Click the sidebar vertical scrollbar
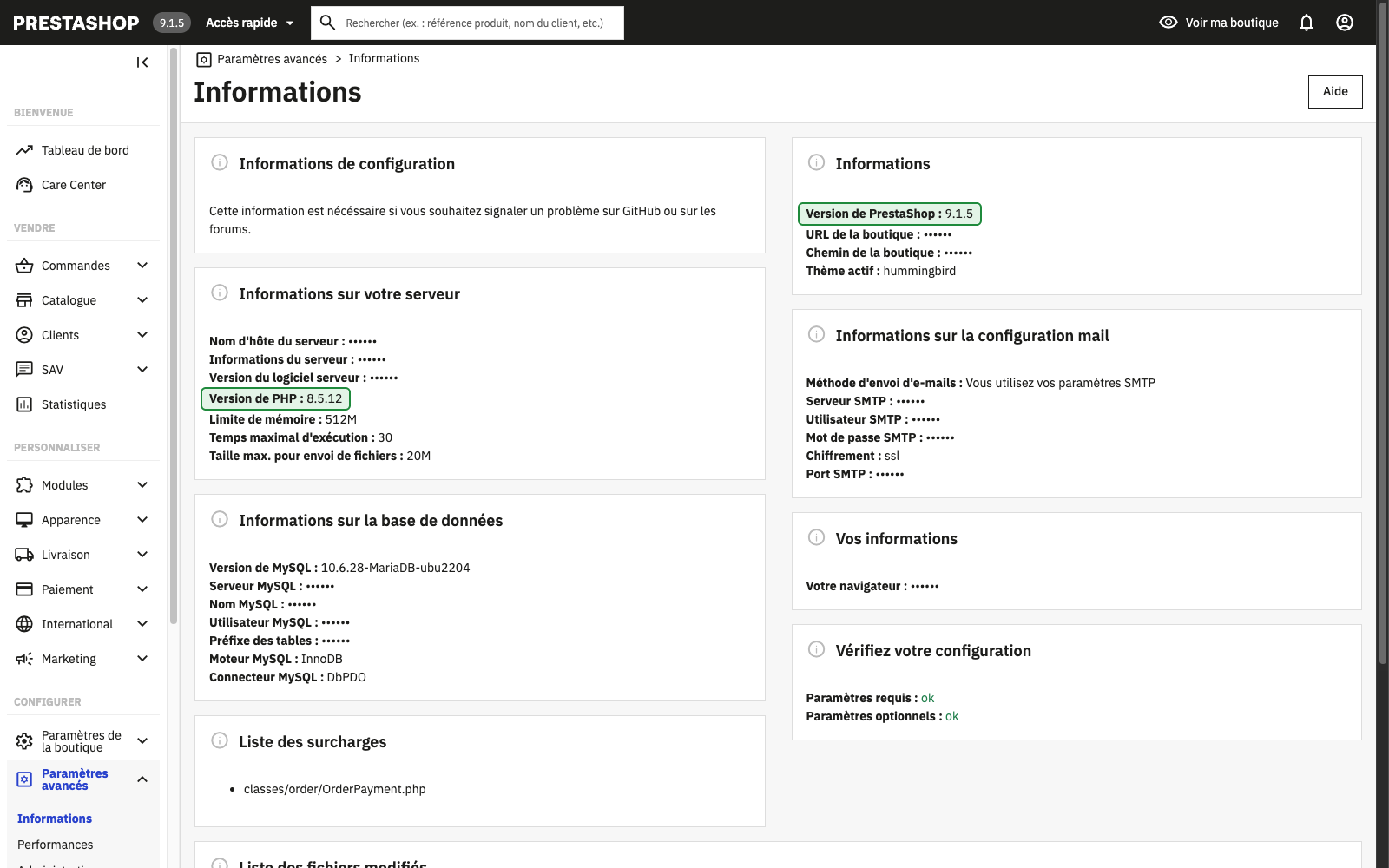1389x868 pixels. coord(174,337)
